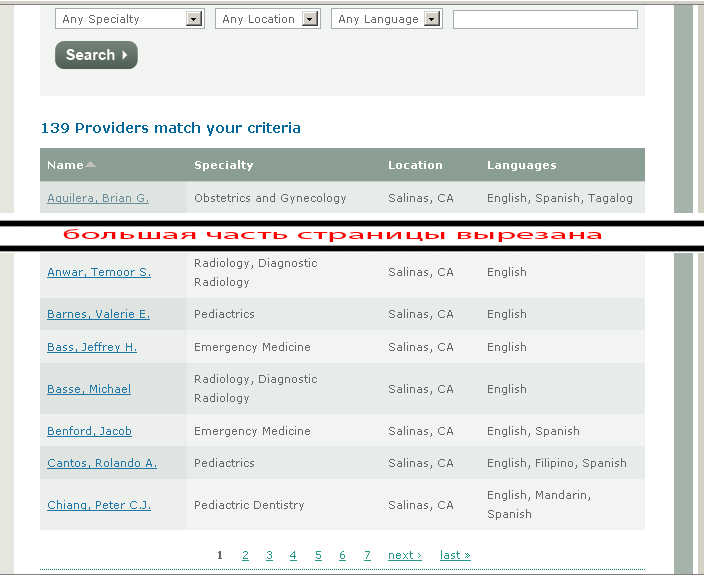This screenshot has width=704, height=576.
Task: Go to results page 2
Action: pyautogui.click(x=245, y=555)
